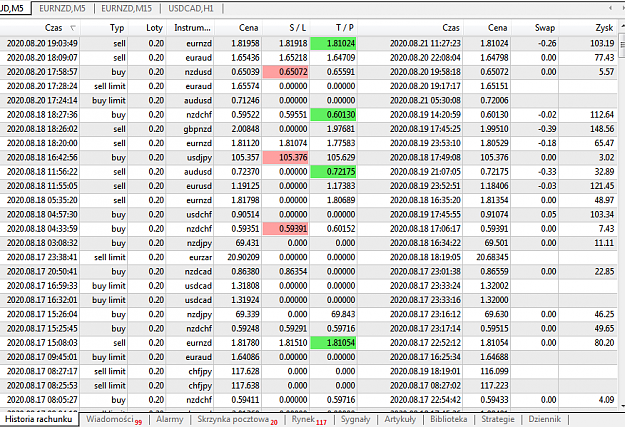The image size is (625, 427).
Task: Select green T/P cell 0.72175
Action: 333,172
